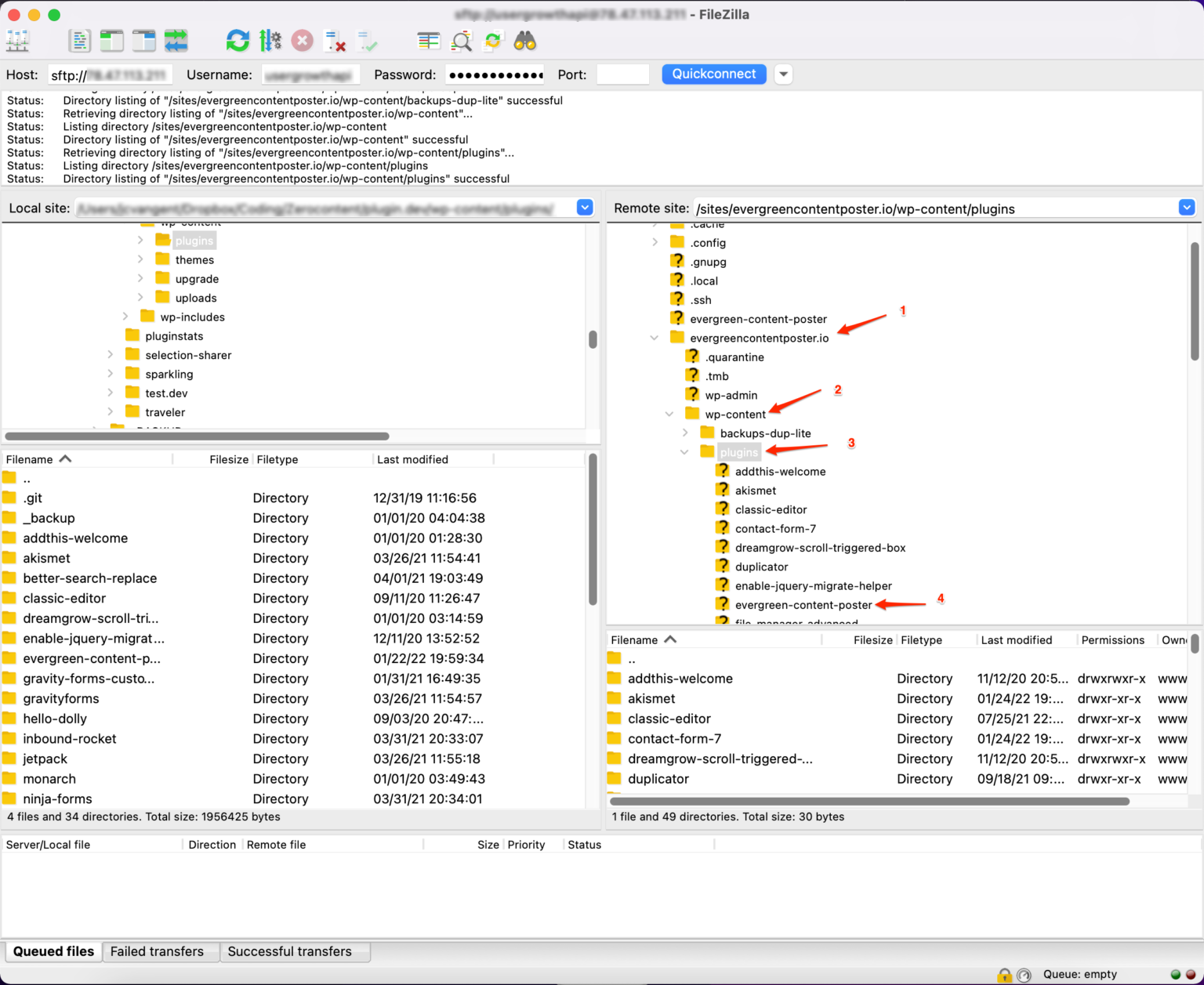Toggle the transfer queue display
The width and height of the screenshot is (1204, 985).
pos(176,41)
